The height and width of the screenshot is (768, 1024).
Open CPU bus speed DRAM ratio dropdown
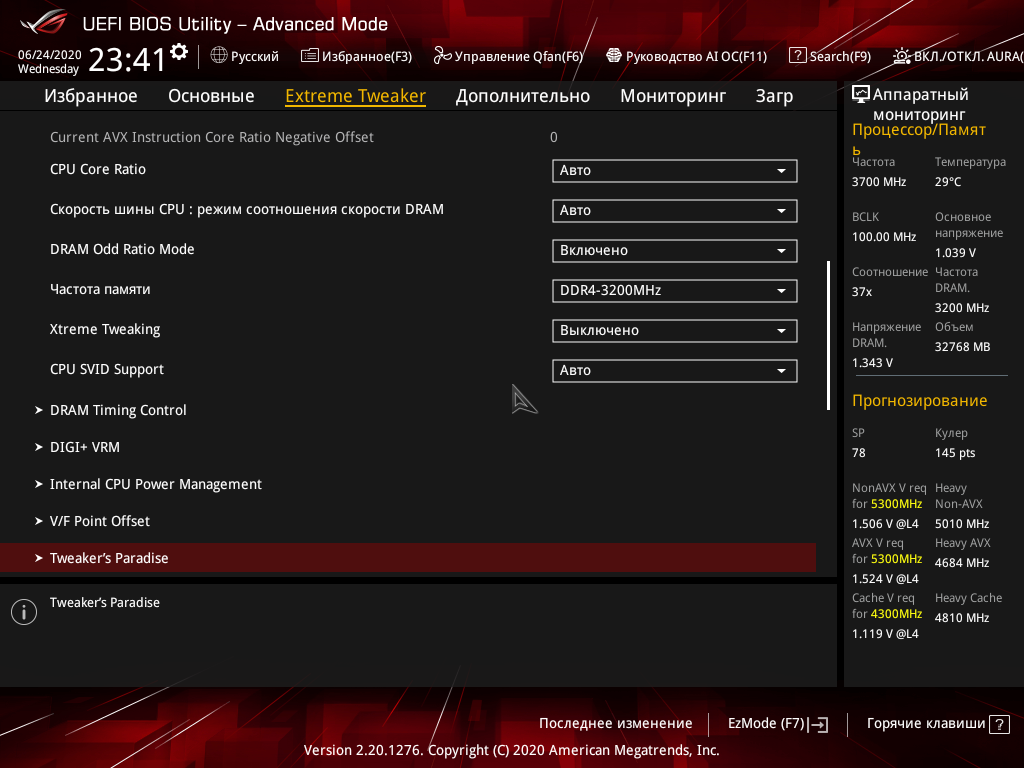[675, 210]
